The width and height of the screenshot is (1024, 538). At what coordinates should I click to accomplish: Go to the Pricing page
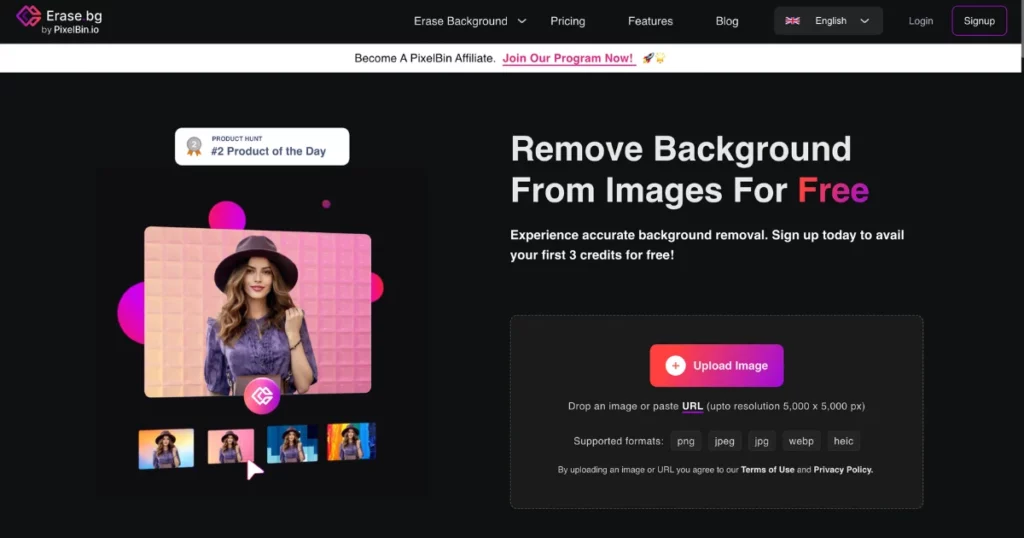568,21
